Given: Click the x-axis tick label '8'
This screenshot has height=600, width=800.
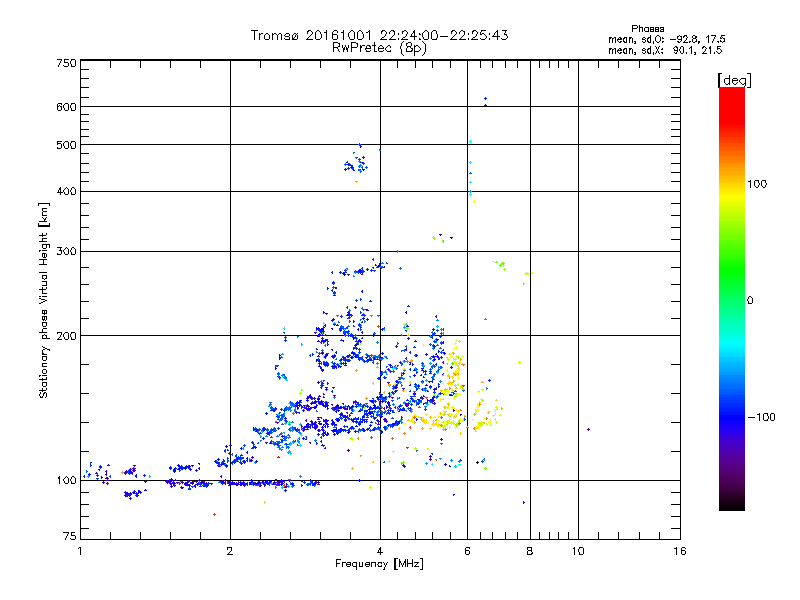Looking at the screenshot, I should (x=530, y=551).
